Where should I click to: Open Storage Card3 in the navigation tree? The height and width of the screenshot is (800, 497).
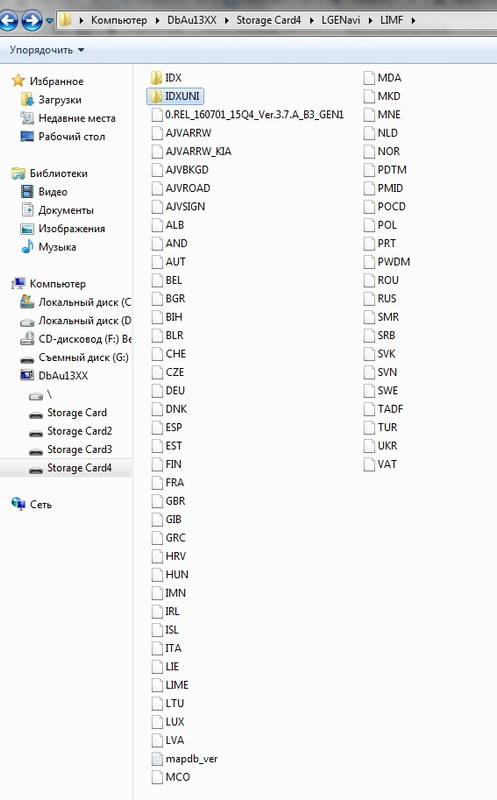80,449
